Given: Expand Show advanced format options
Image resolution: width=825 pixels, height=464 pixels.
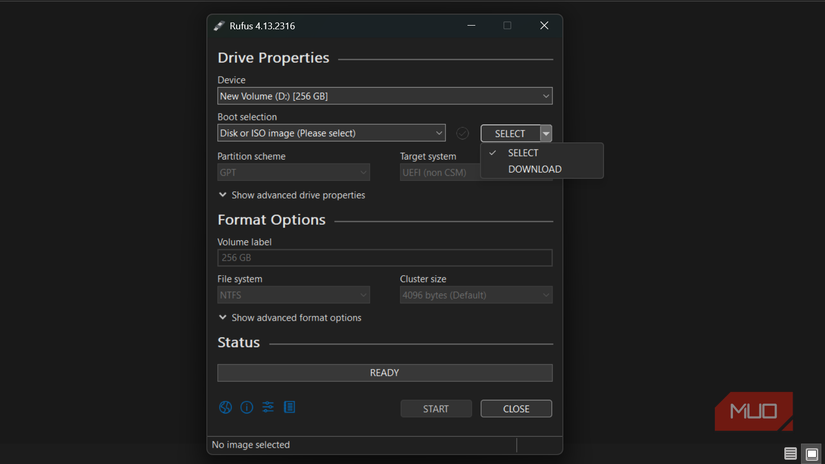Looking at the screenshot, I should tap(290, 318).
